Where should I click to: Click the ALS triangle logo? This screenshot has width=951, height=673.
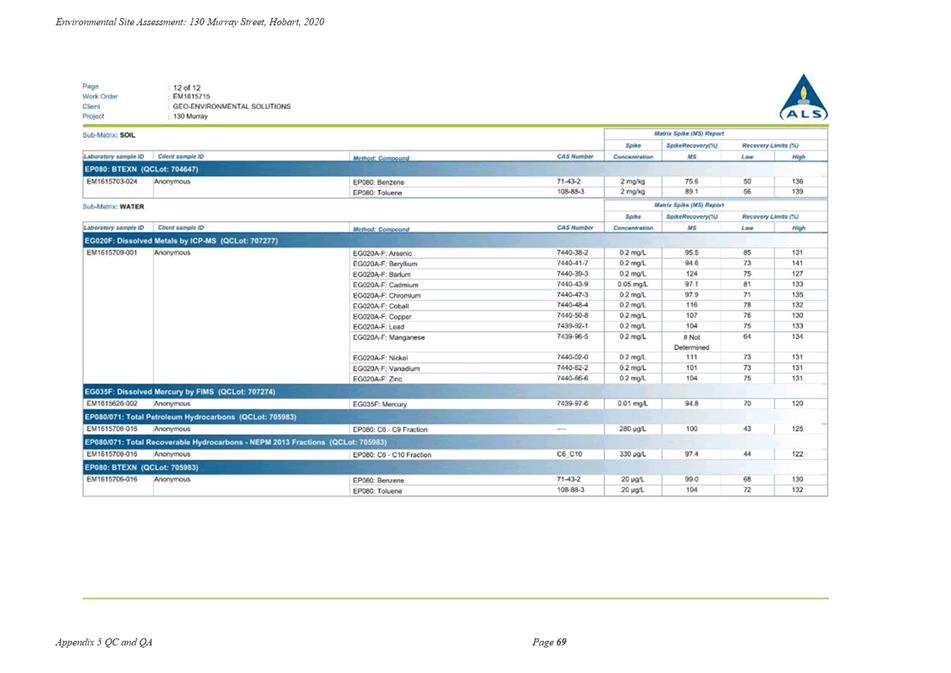click(803, 98)
